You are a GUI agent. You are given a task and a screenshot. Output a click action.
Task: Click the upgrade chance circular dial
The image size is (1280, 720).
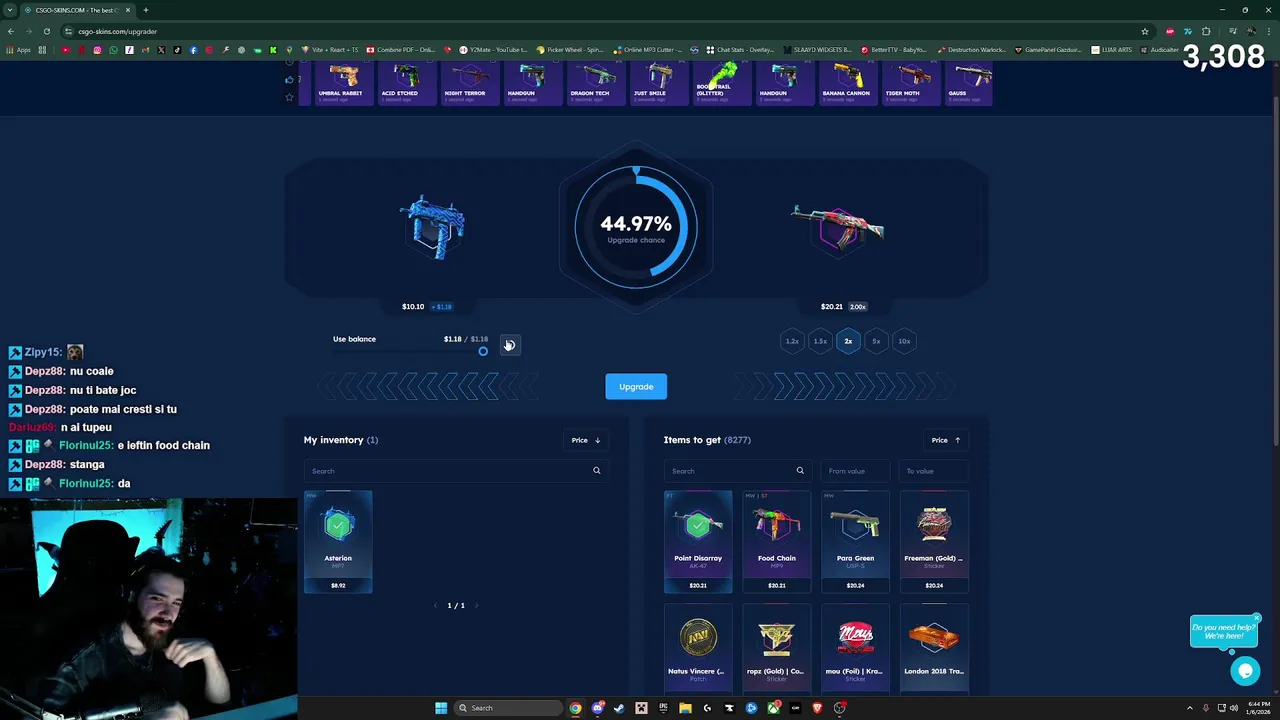[x=636, y=227]
